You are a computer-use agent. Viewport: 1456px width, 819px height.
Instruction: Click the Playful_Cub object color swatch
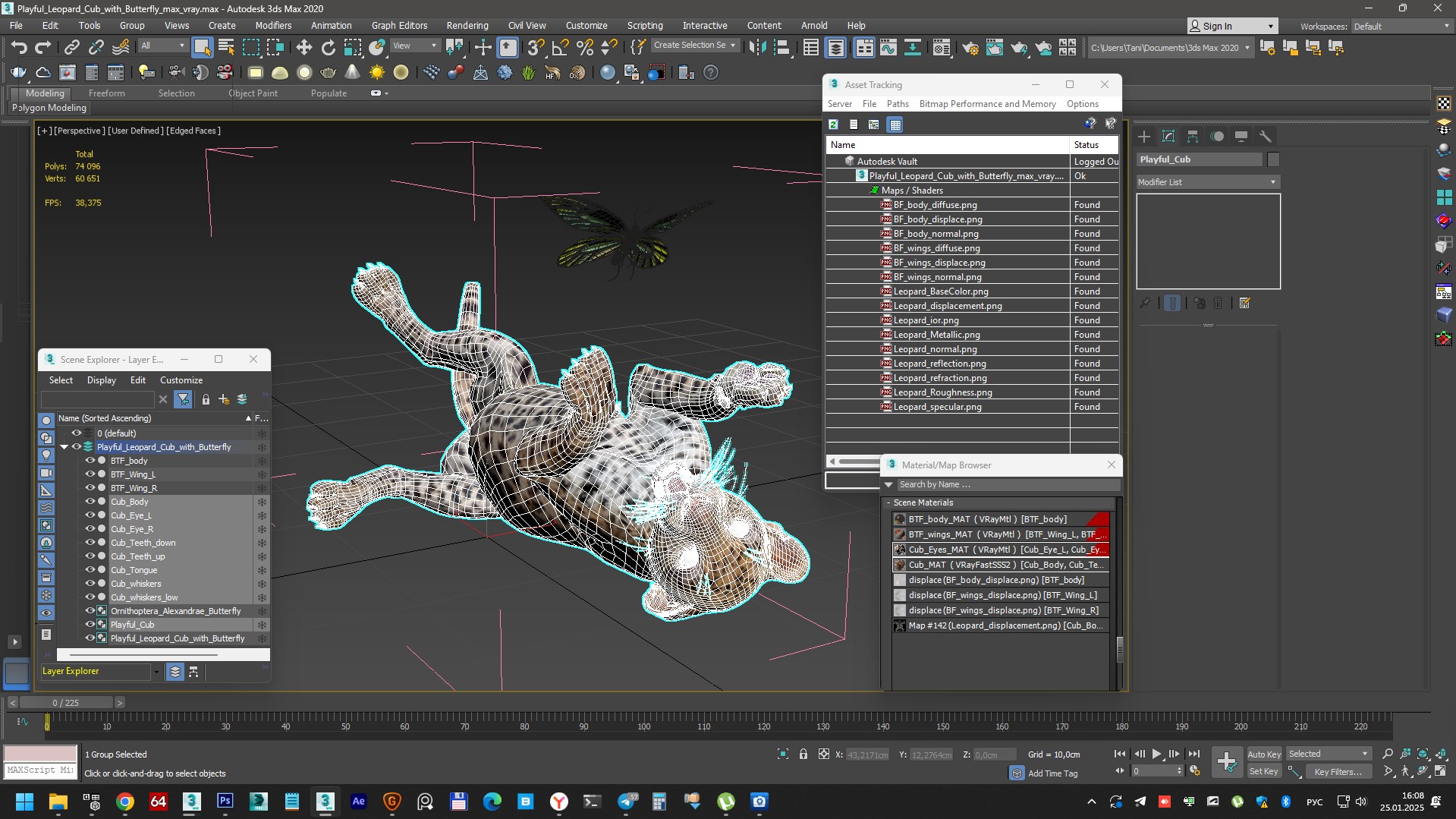(x=1273, y=159)
